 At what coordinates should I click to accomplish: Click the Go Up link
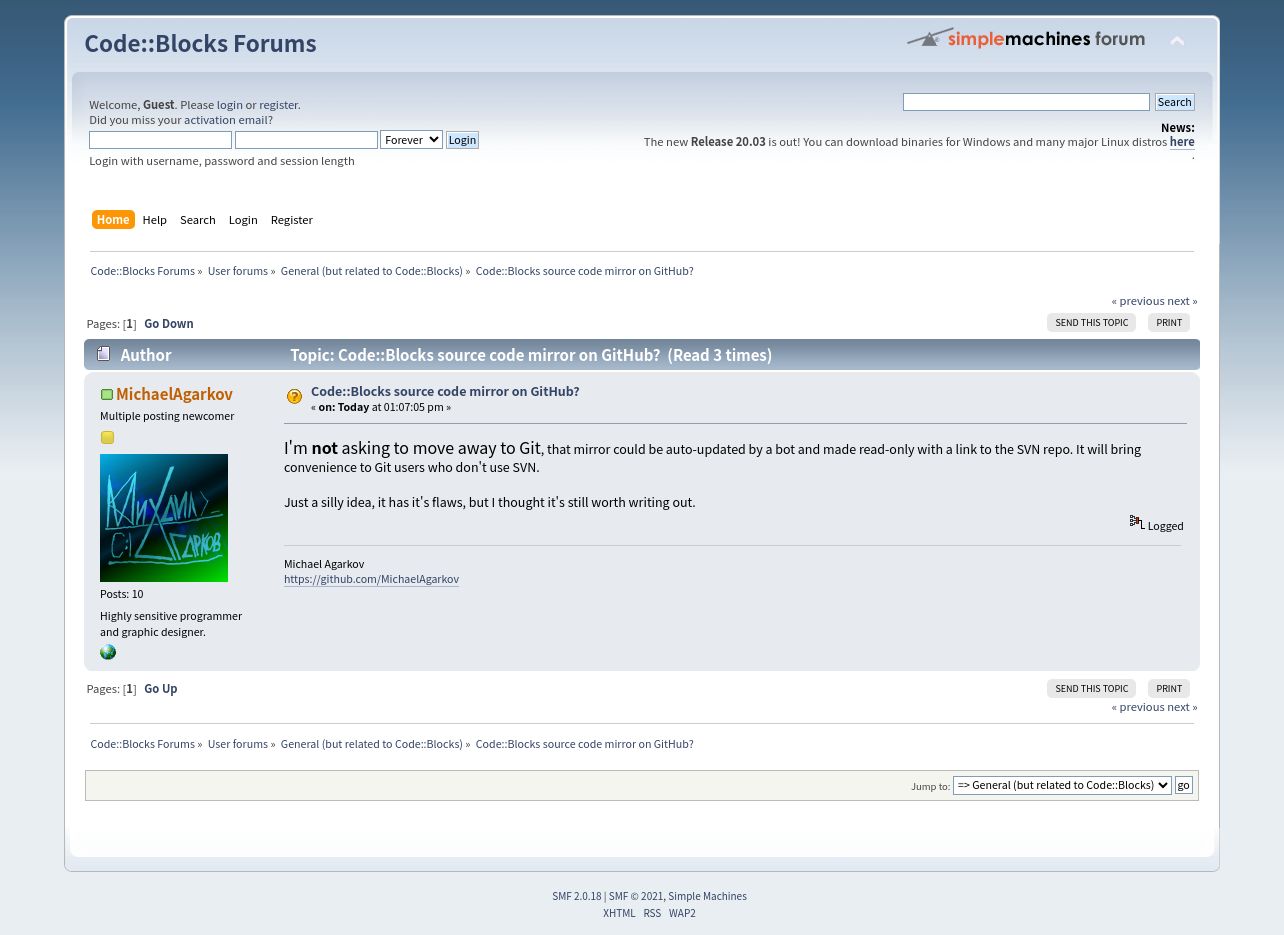click(x=161, y=689)
